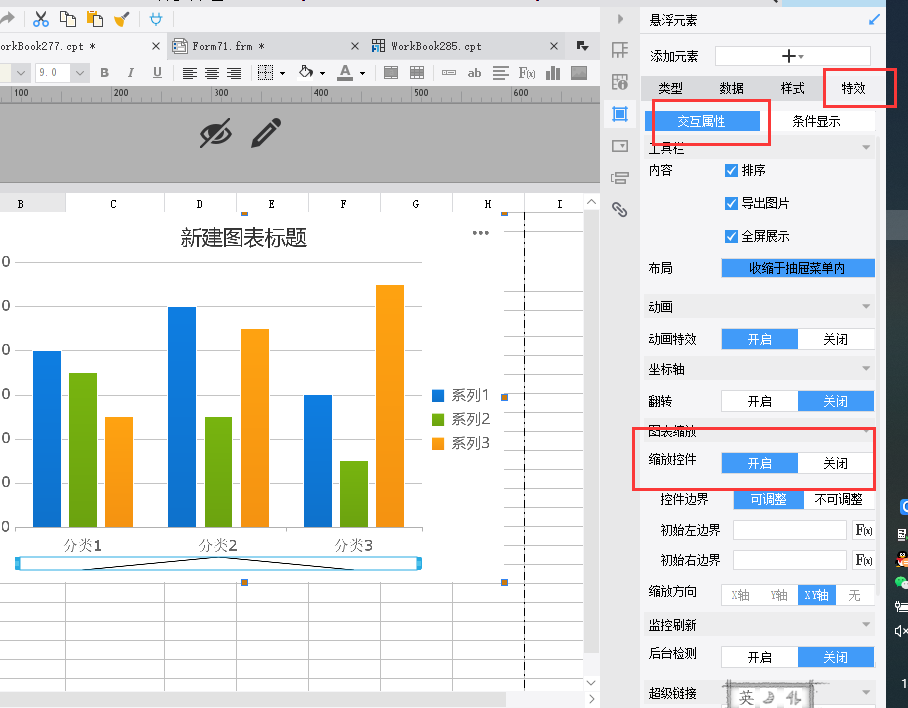Viewport: 908px width, 708px height.
Task: Click the merge cells icon
Action: pos(391,72)
